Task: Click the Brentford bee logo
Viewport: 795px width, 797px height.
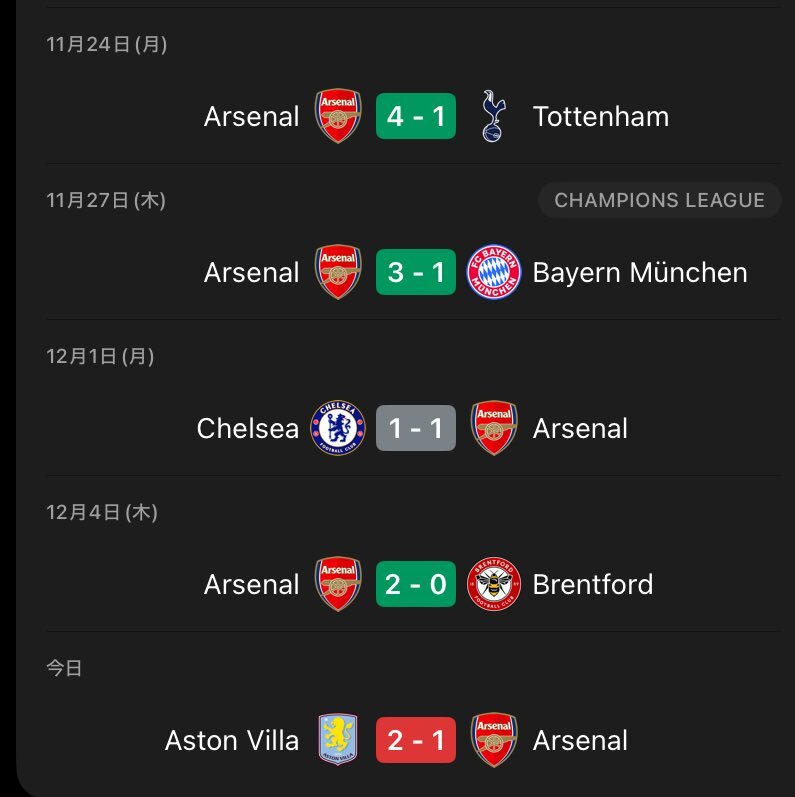Action: tap(494, 584)
